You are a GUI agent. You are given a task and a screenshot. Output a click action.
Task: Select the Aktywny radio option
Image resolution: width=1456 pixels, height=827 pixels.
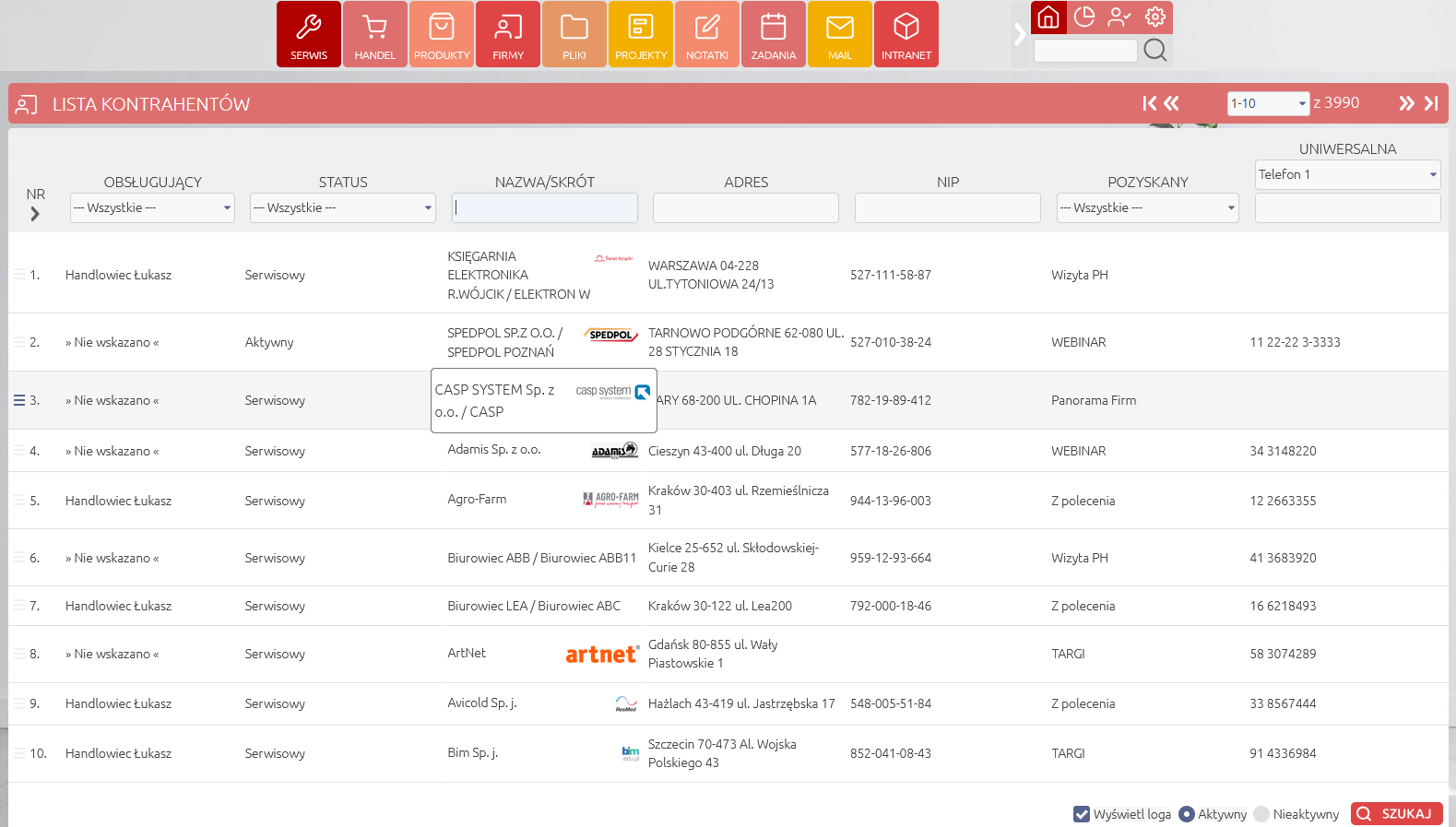pos(1187,814)
